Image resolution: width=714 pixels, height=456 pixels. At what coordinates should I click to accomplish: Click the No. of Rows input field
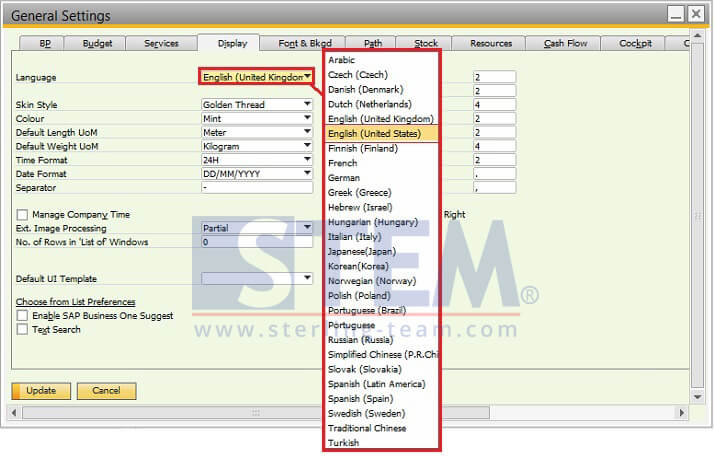(x=257, y=242)
